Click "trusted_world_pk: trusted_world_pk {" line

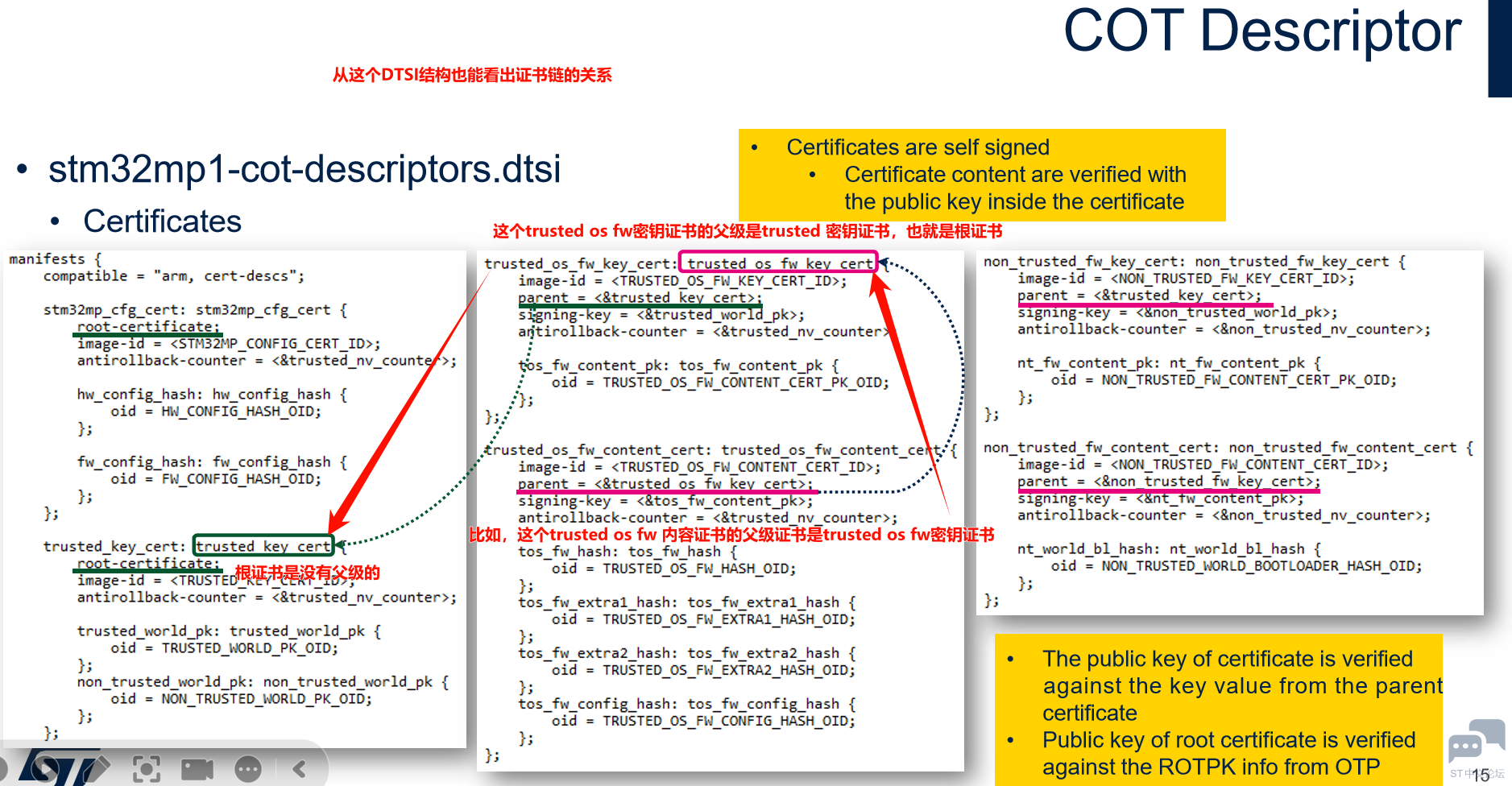point(230,631)
